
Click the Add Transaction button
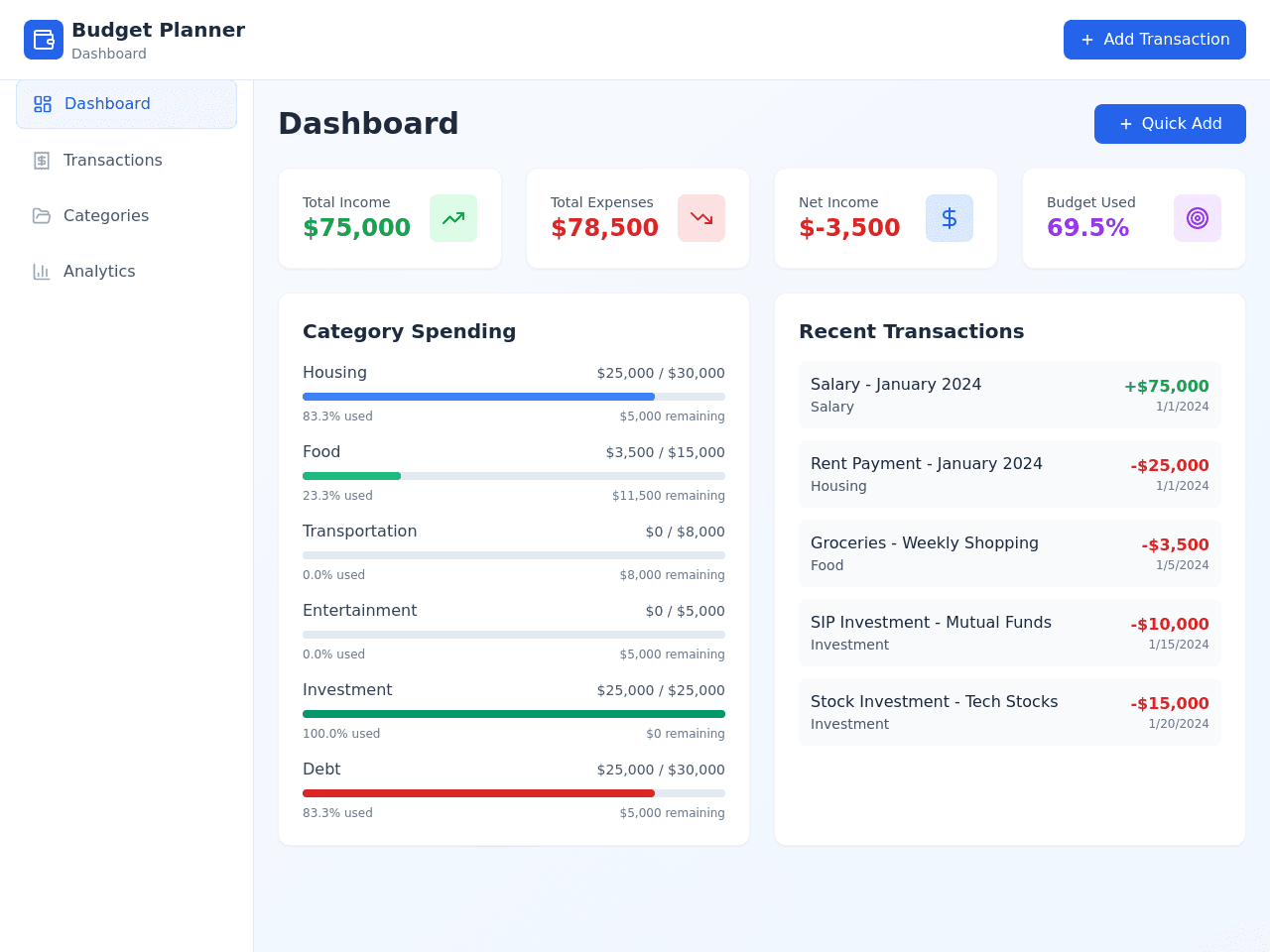tap(1155, 40)
